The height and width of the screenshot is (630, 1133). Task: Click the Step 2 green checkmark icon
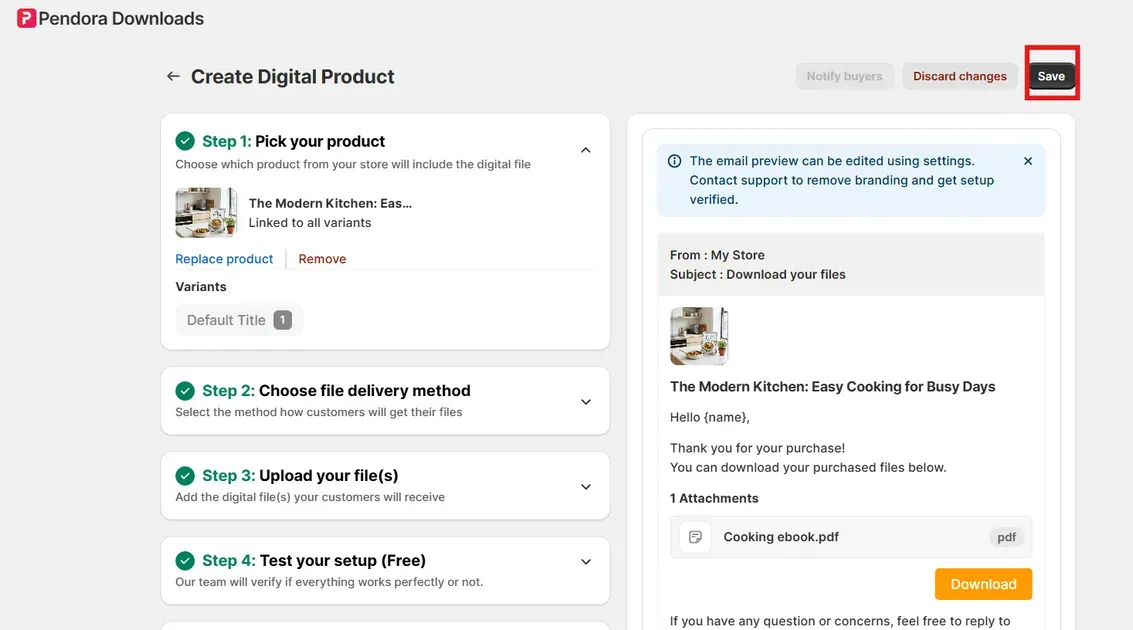[x=185, y=391]
